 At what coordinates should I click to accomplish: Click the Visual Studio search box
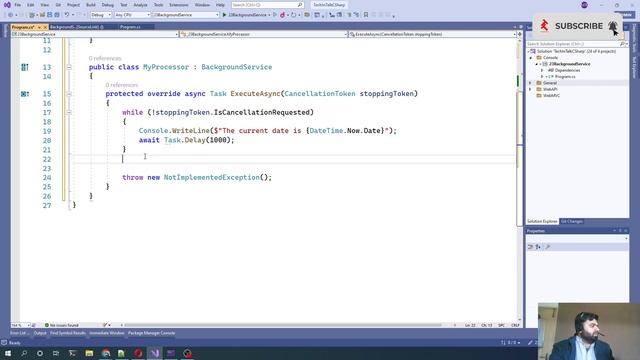(267, 5)
